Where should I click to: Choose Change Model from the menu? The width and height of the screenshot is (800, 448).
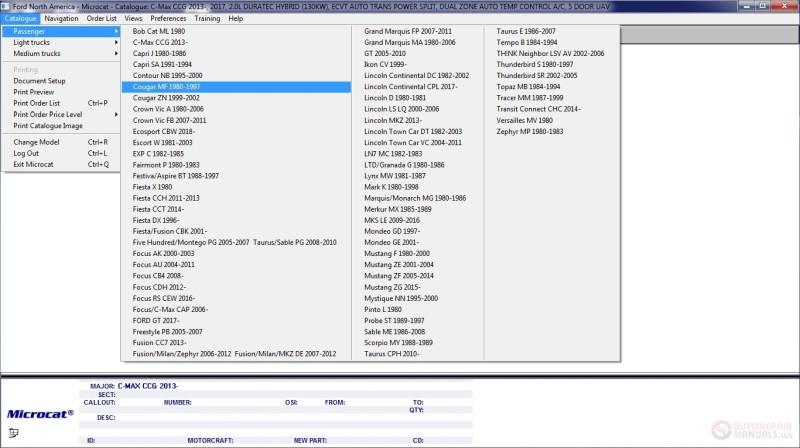point(61,142)
